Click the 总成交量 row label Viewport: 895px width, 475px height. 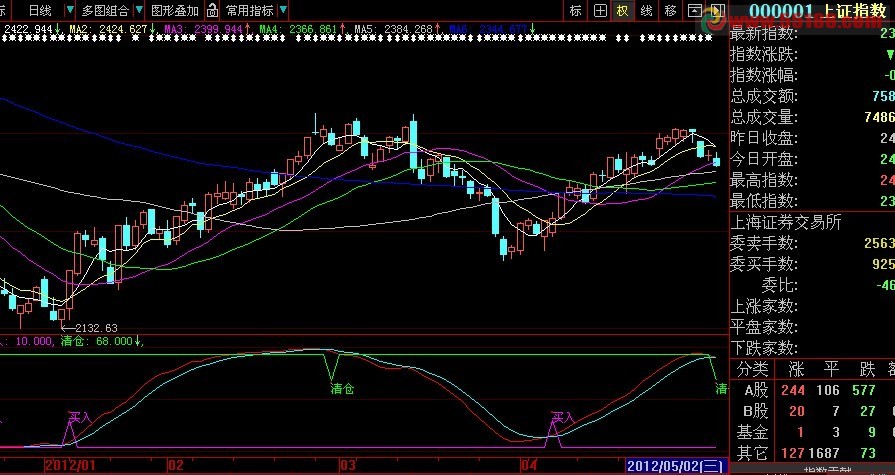[764, 118]
